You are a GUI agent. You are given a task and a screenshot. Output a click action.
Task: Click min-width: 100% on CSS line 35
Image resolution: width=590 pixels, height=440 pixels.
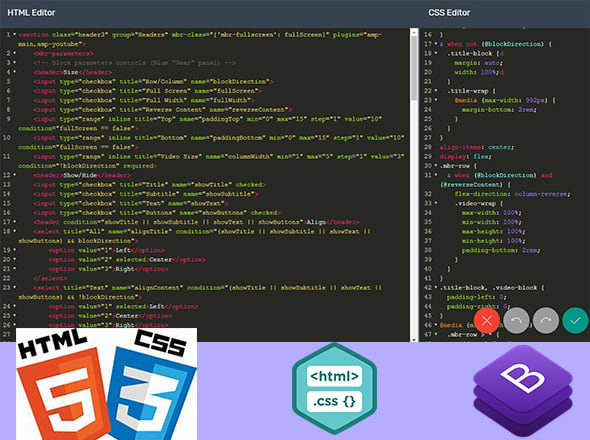click(491, 222)
